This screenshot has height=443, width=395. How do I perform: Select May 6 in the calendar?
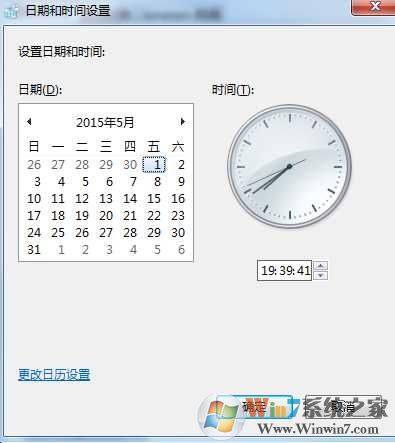tap(108, 182)
